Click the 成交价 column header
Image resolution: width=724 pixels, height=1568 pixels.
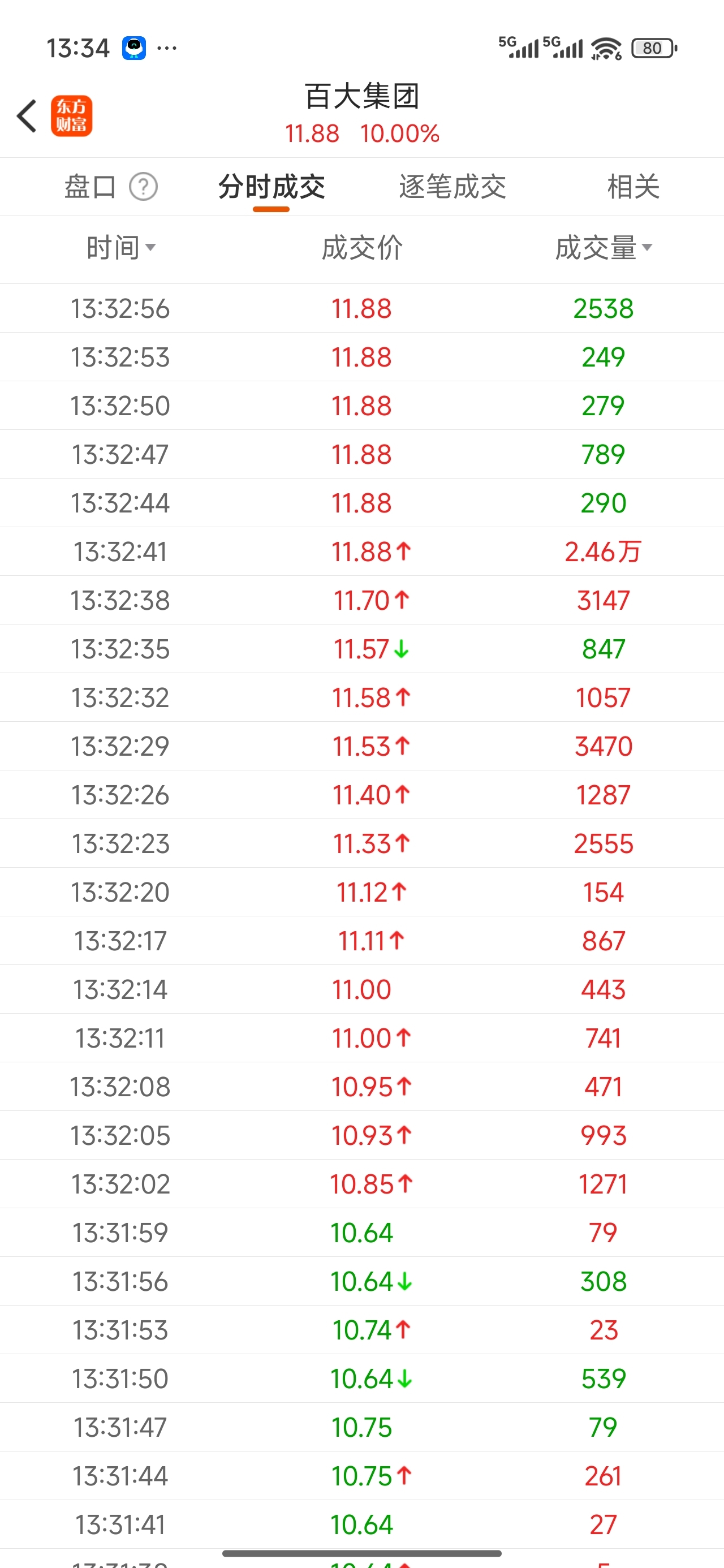(x=361, y=248)
